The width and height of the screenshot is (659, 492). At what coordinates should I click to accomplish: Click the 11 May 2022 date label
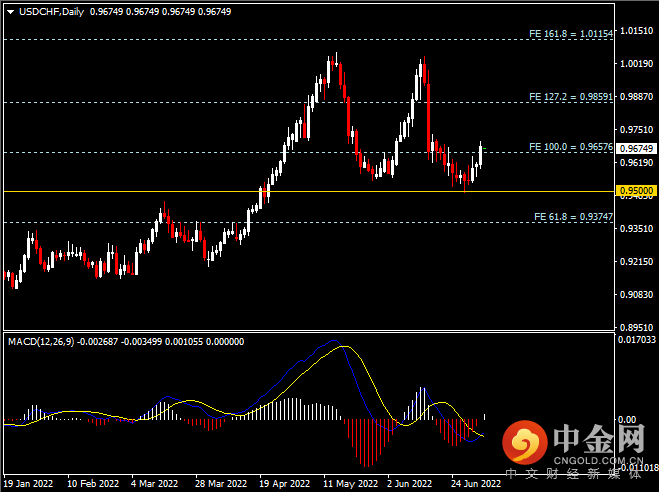pyautogui.click(x=351, y=484)
